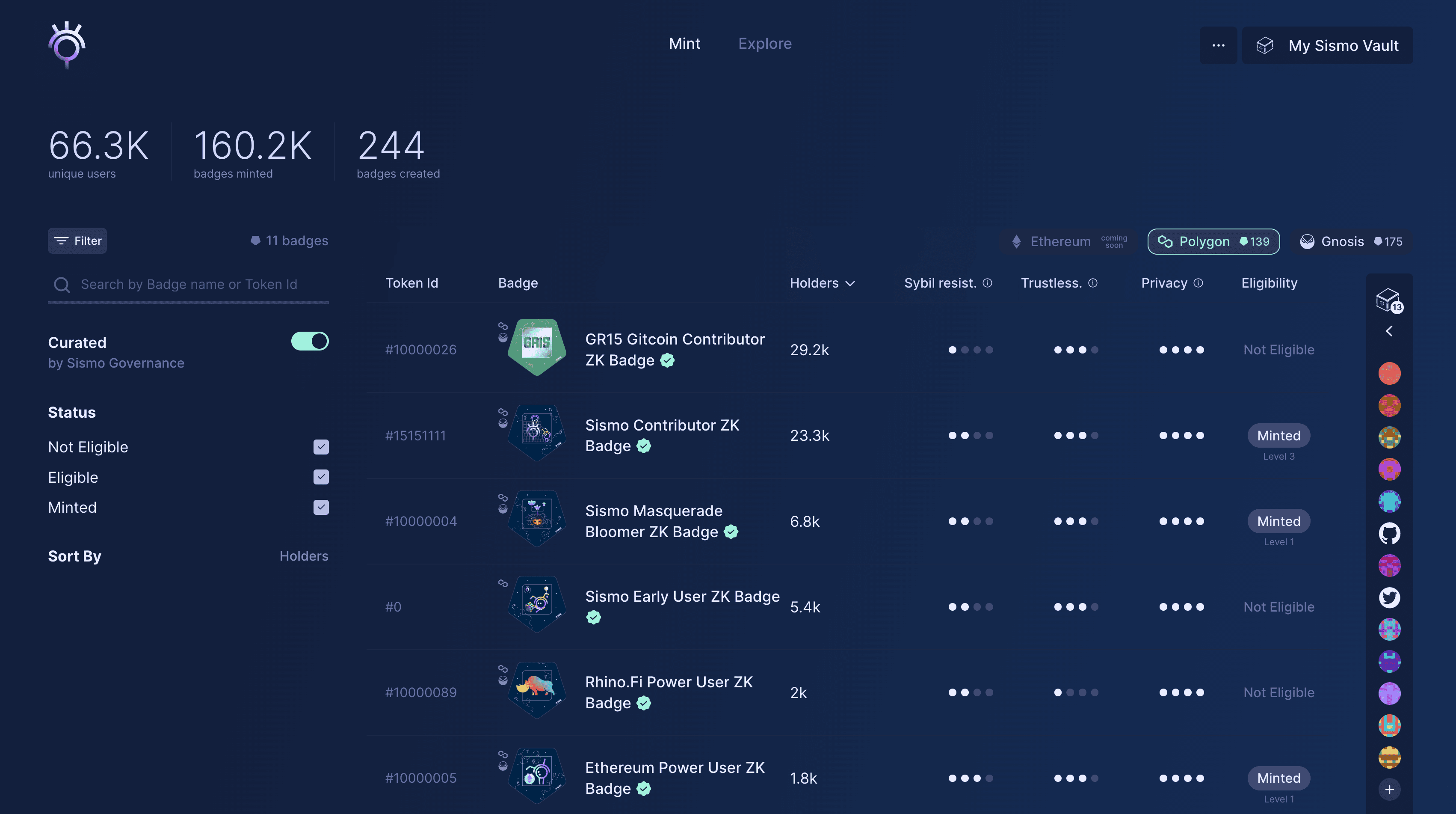Open the Sismo Contributor ZK Badge image
Viewport: 1456px width, 814px height.
tap(536, 433)
